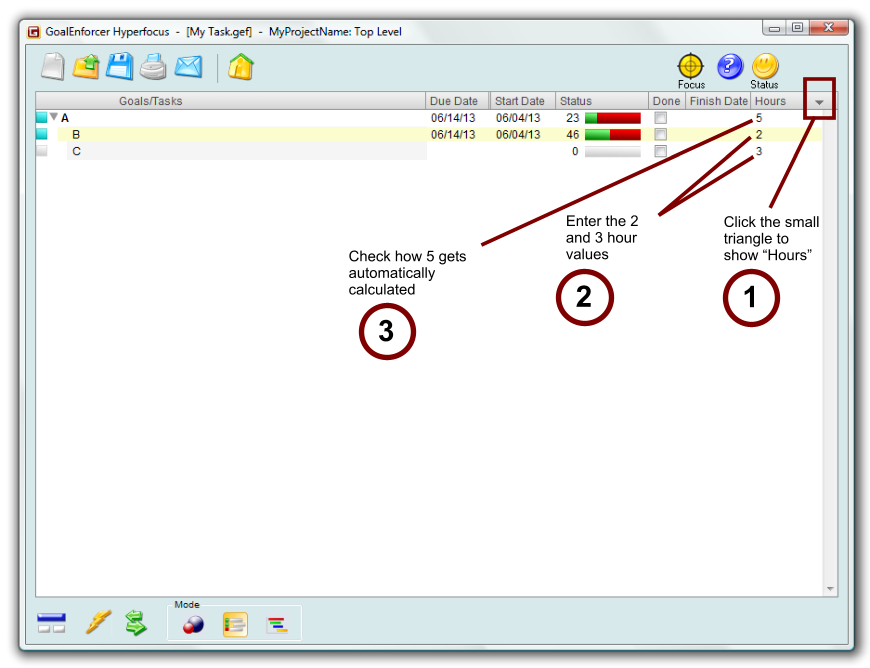
Task: Click the Goals/Tasks column header
Action: coord(150,101)
